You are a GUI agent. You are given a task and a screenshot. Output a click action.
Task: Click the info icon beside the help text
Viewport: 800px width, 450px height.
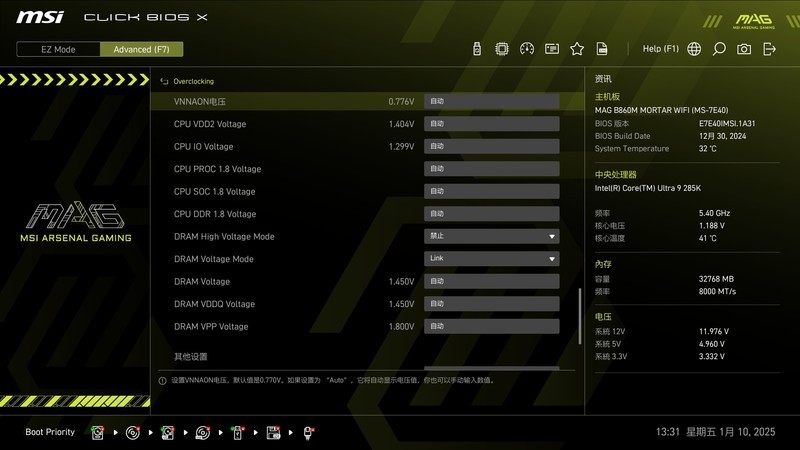[x=162, y=381]
